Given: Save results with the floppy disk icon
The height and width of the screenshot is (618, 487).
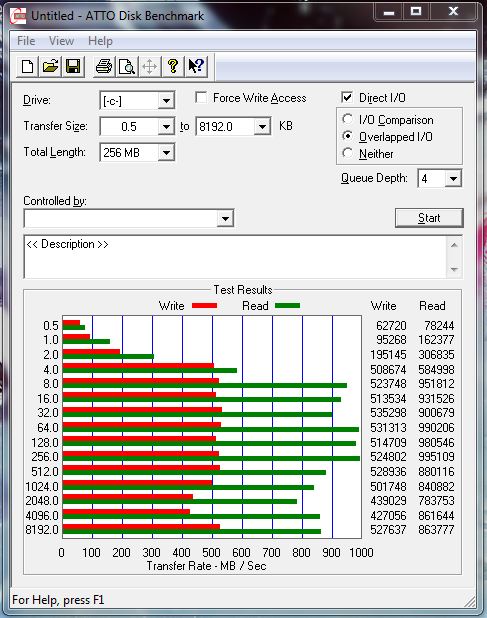Looking at the screenshot, I should click(x=73, y=66).
